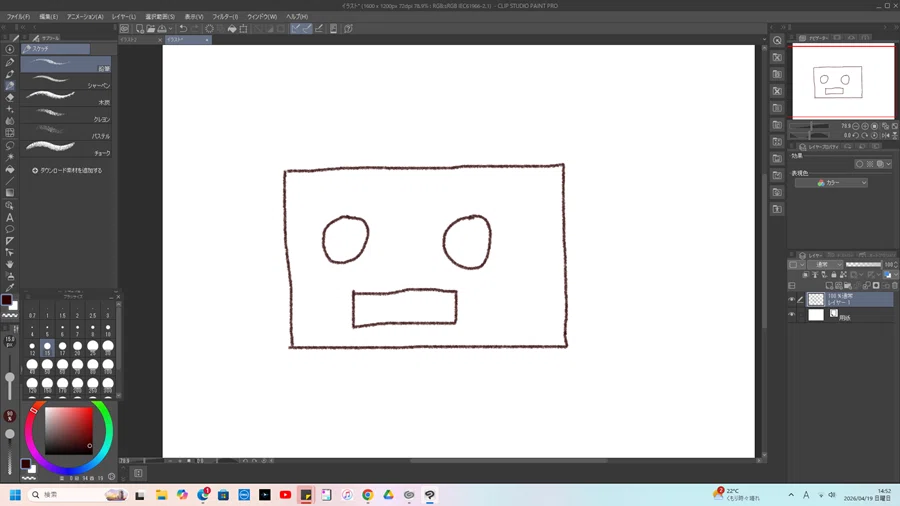Open the レイヤー(L) menu
The image size is (900, 506).
[x=124, y=17]
